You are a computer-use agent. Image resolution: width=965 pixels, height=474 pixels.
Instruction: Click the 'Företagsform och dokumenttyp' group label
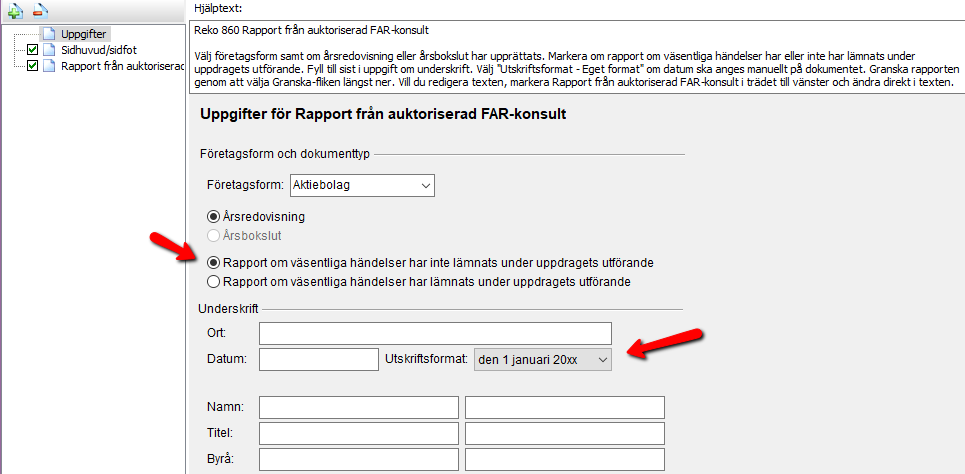click(x=285, y=154)
